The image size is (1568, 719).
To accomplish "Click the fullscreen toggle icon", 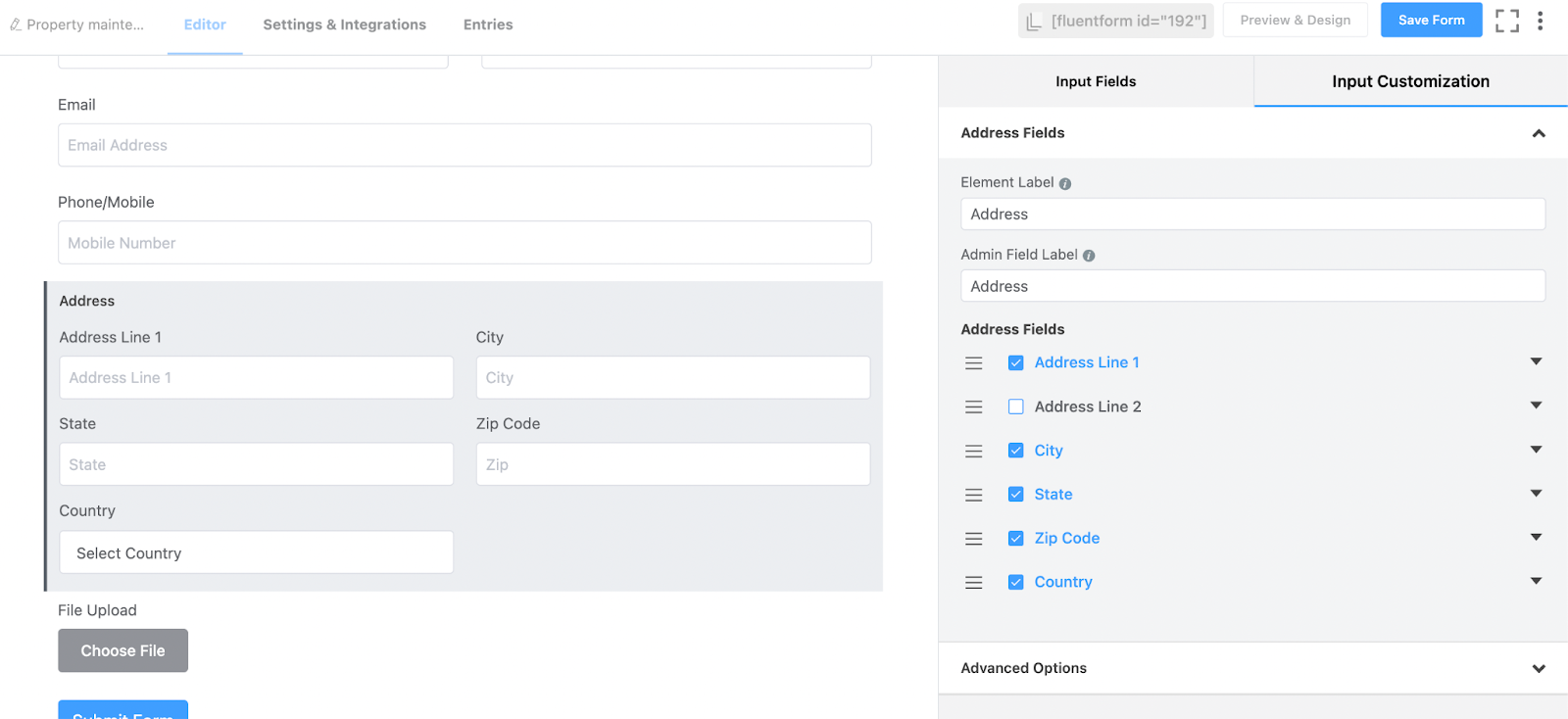I will click(1507, 21).
